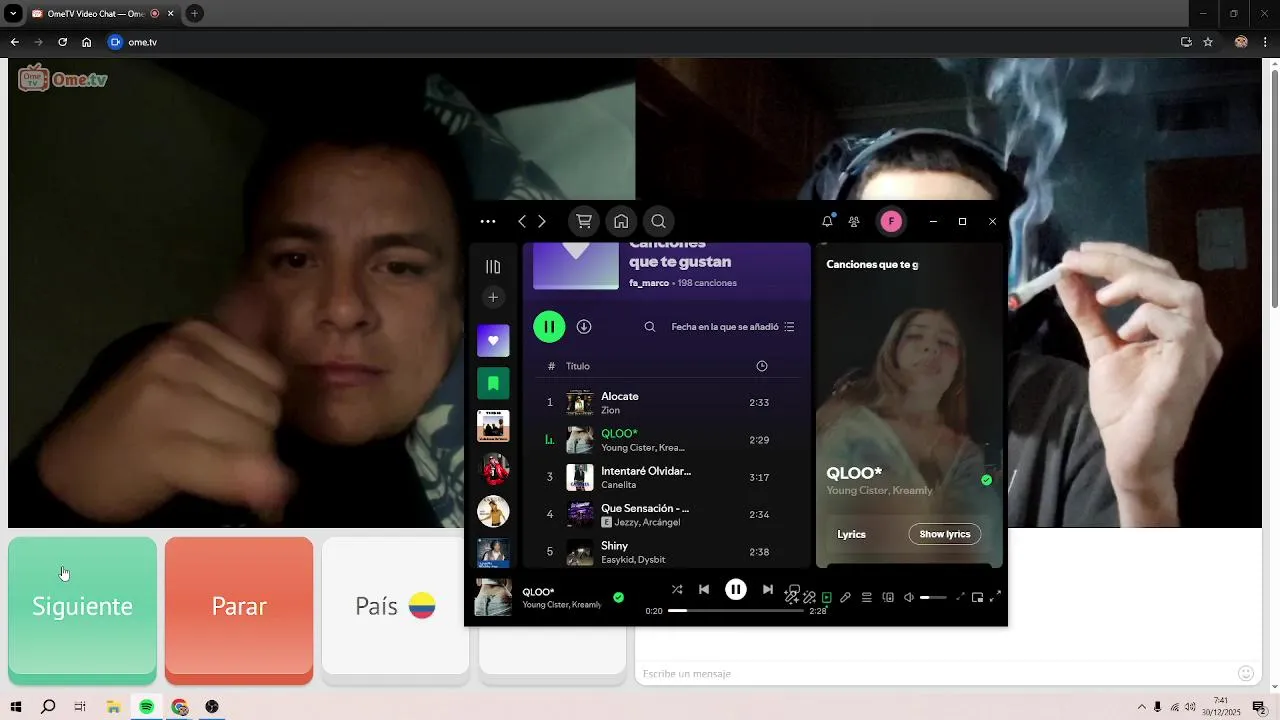Viewport: 1280px width, 720px height.
Task: Open the play queue
Action: click(867, 598)
